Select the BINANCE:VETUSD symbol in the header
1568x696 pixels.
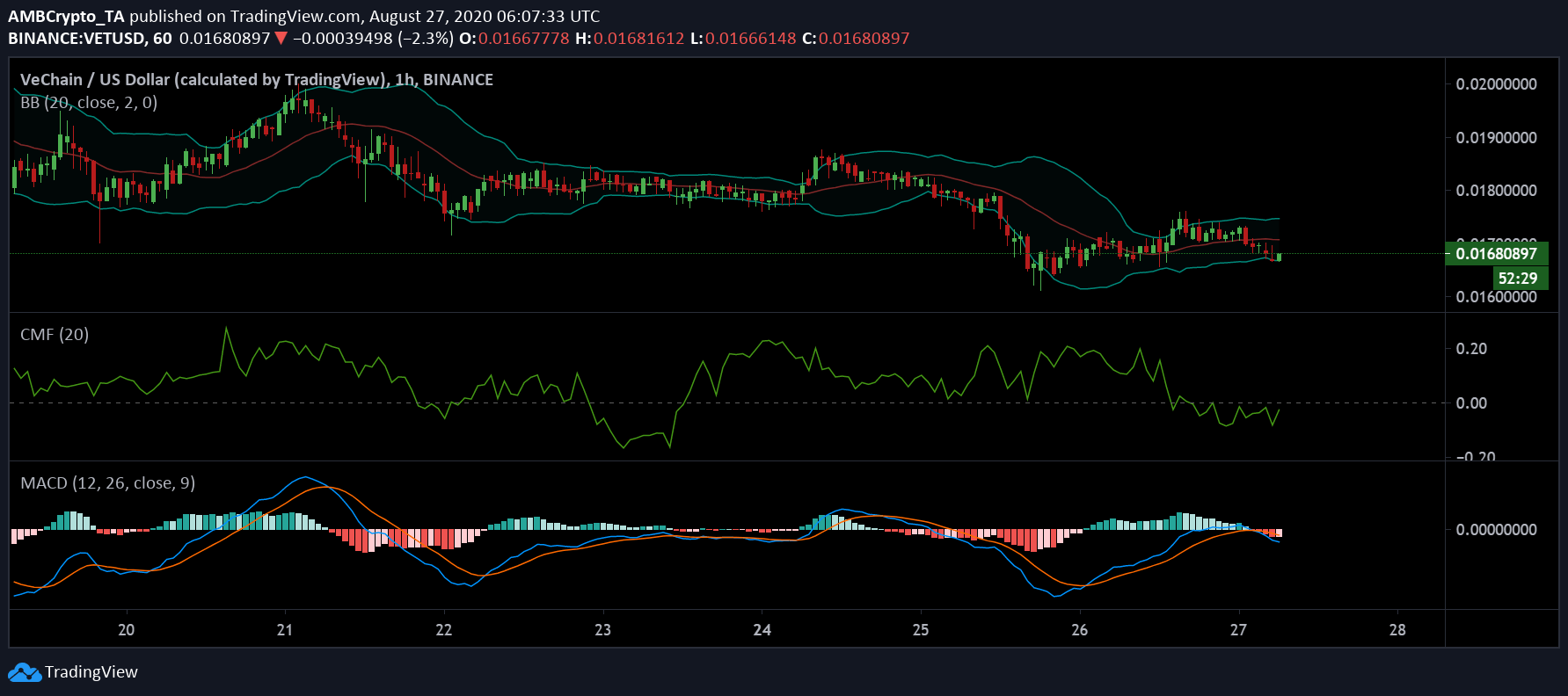77,39
